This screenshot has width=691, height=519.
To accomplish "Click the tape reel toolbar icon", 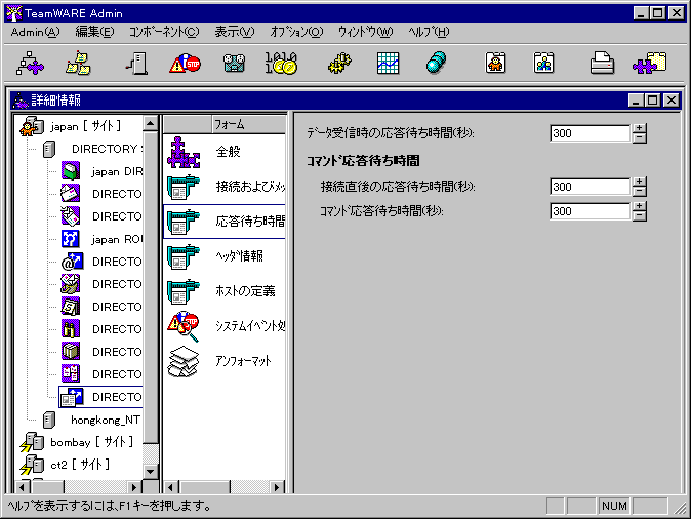I will pos(234,63).
